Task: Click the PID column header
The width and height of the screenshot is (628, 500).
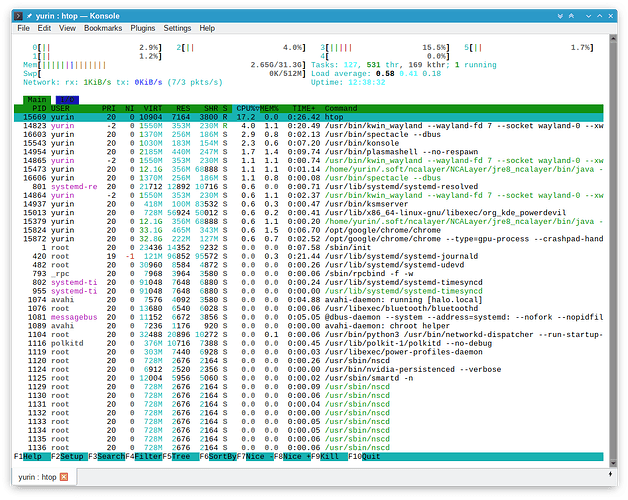Action: [39, 108]
